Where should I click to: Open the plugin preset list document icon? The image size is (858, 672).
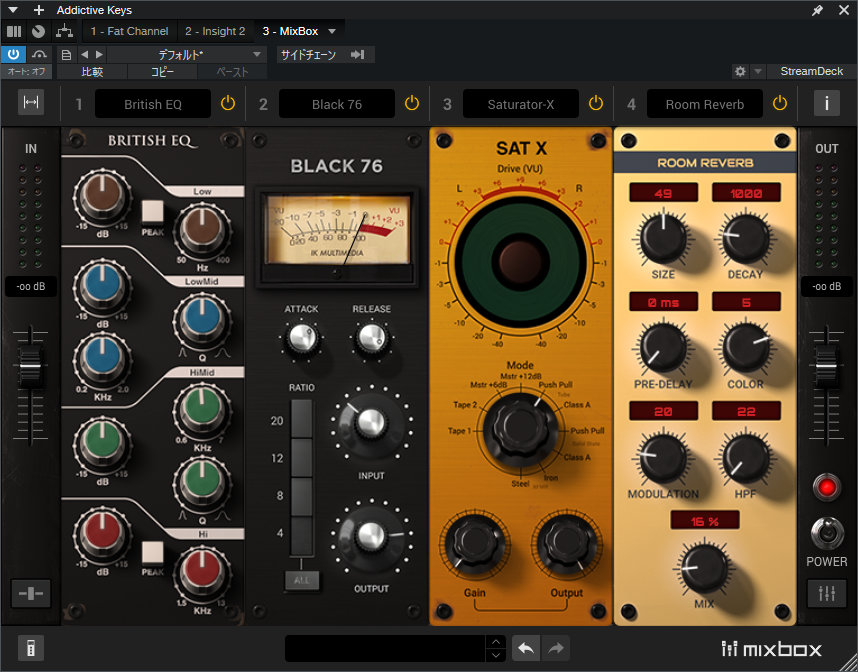(66, 54)
